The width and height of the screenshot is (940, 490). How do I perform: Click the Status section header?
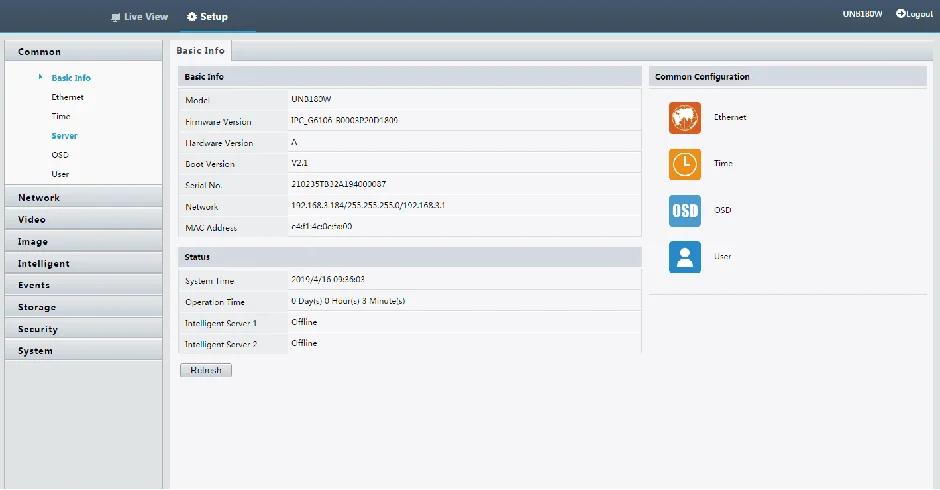coord(409,257)
